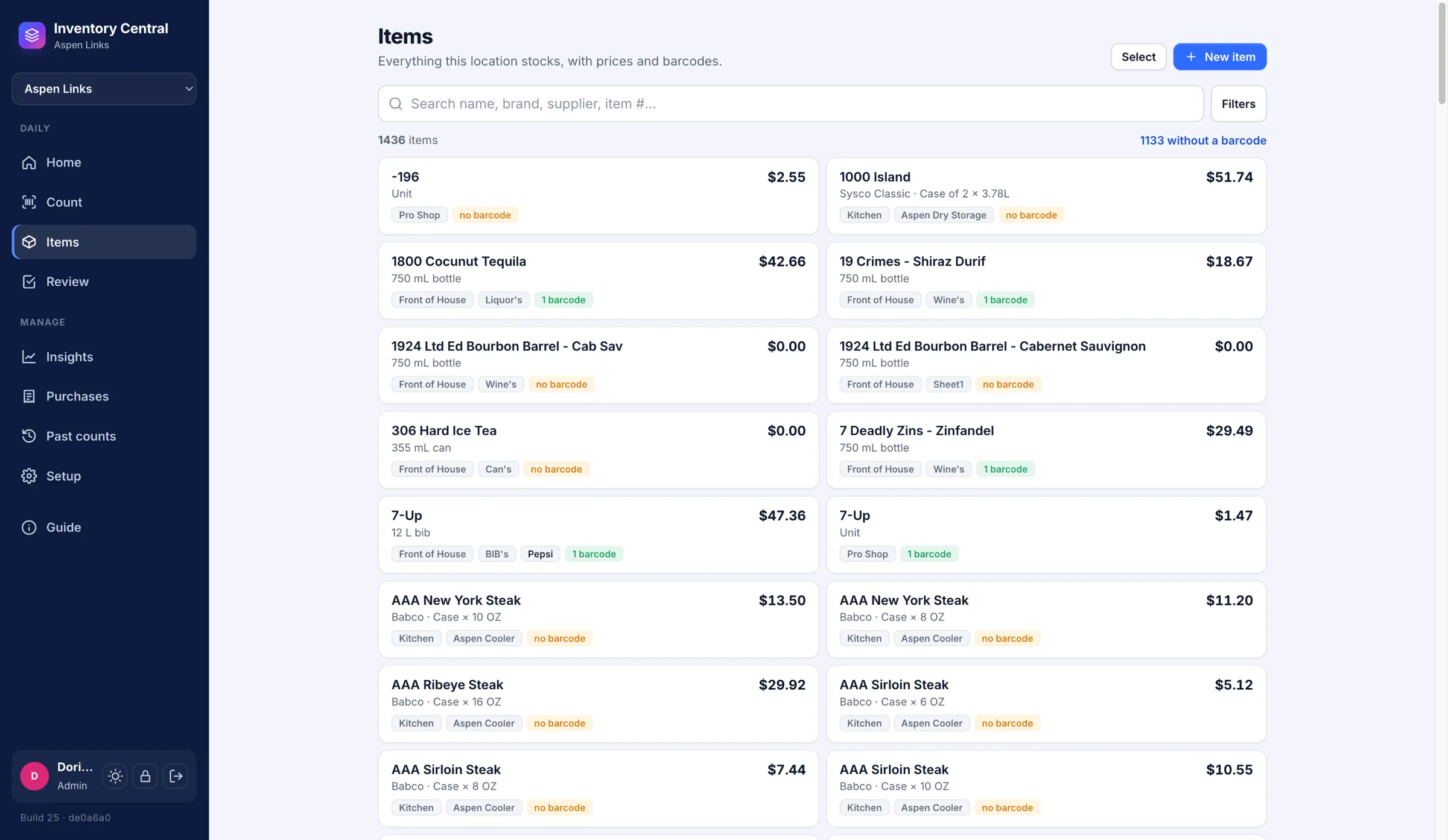Click the sign-out arrow icon
This screenshot has height=840, width=1448.
176,776
